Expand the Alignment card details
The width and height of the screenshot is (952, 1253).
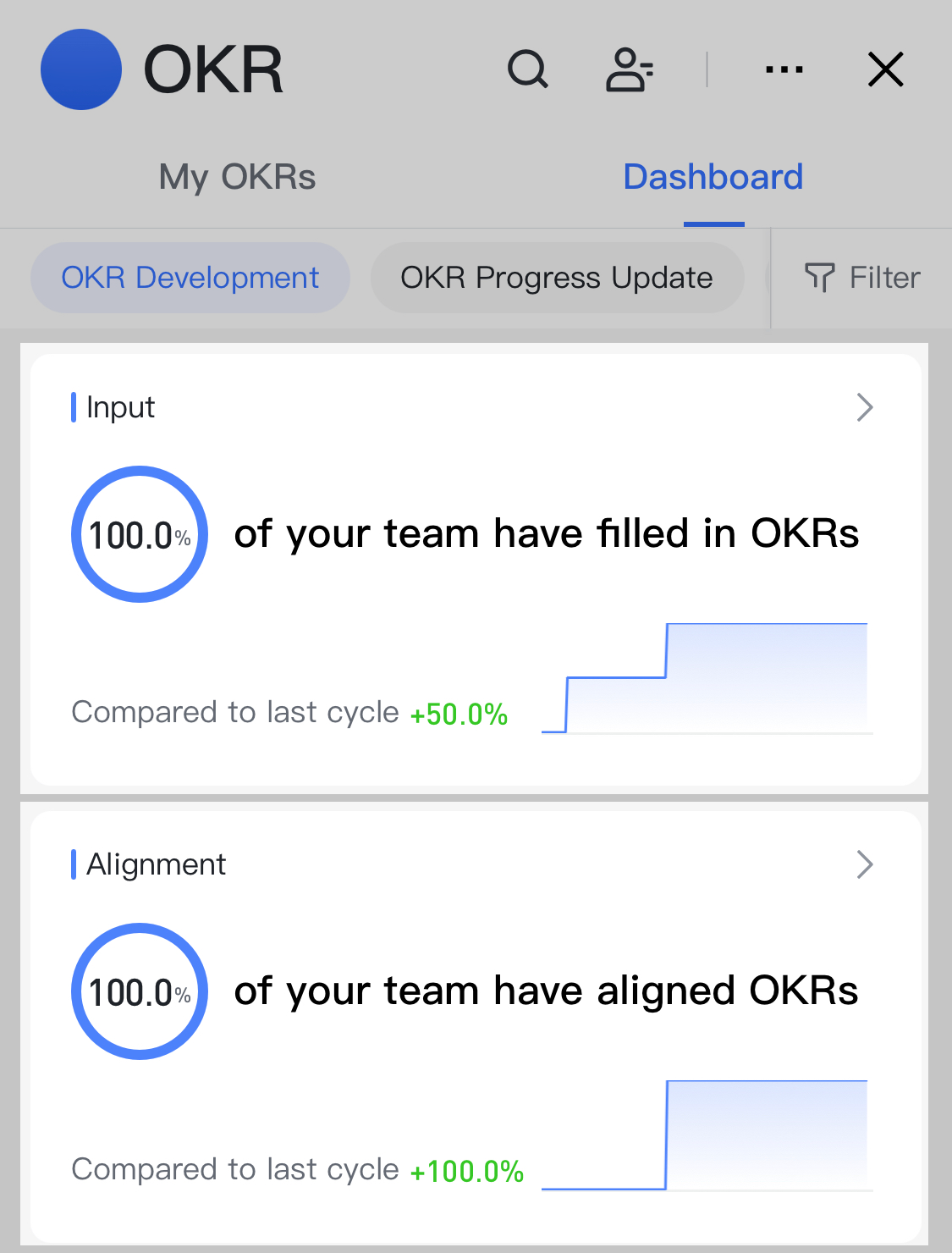pos(865,864)
